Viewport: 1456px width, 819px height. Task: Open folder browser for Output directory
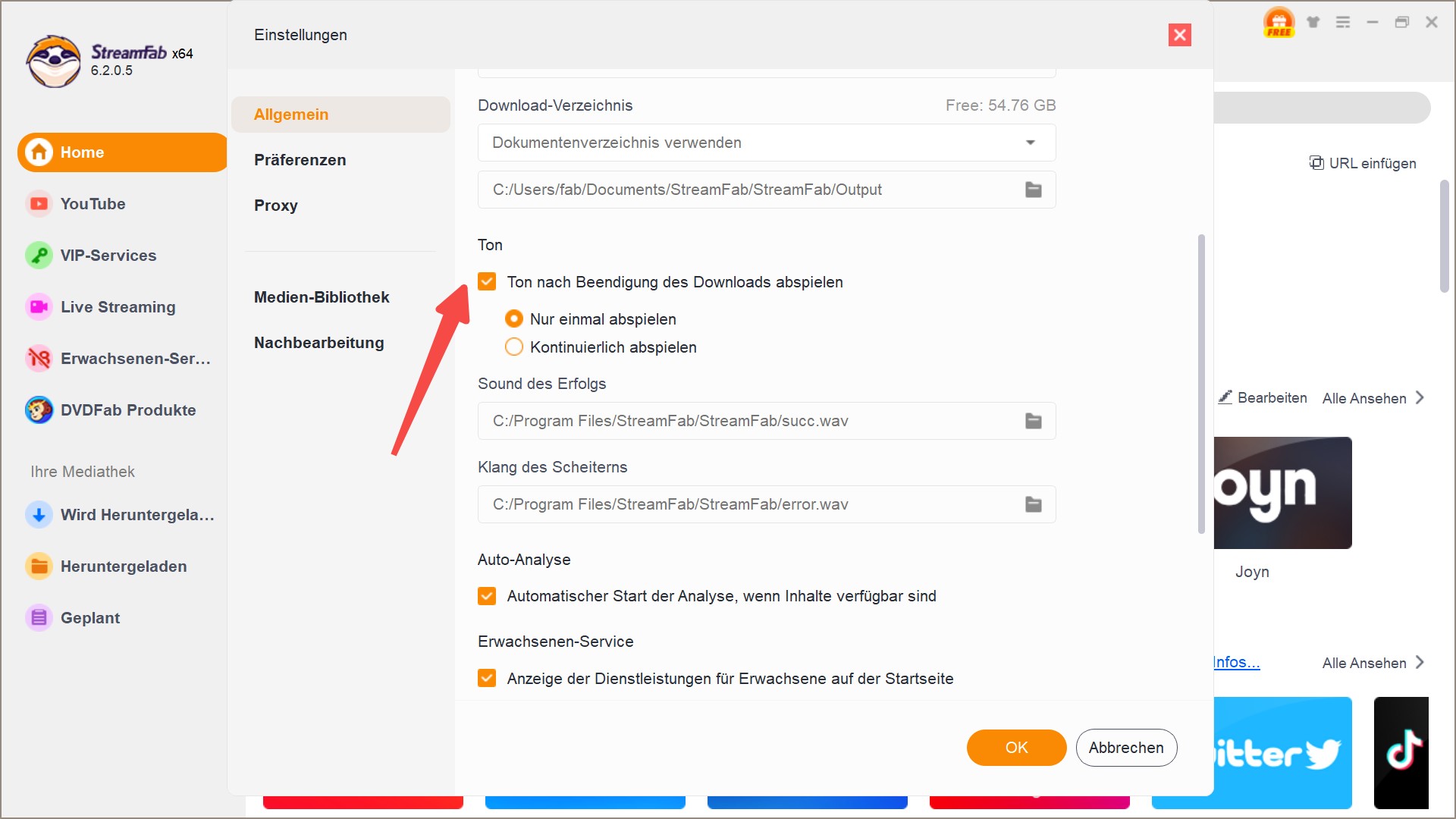(1034, 188)
